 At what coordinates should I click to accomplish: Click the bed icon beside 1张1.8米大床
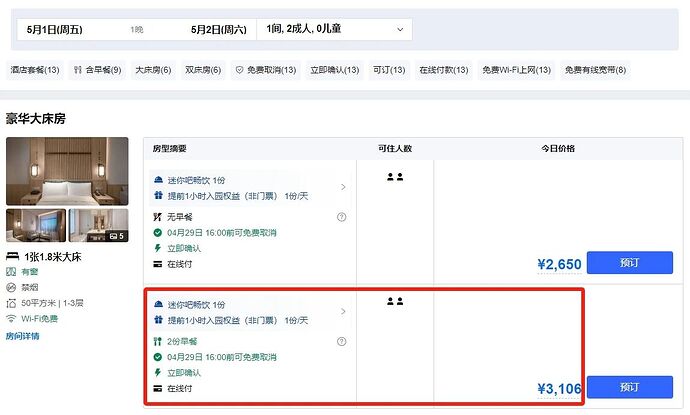point(12,257)
